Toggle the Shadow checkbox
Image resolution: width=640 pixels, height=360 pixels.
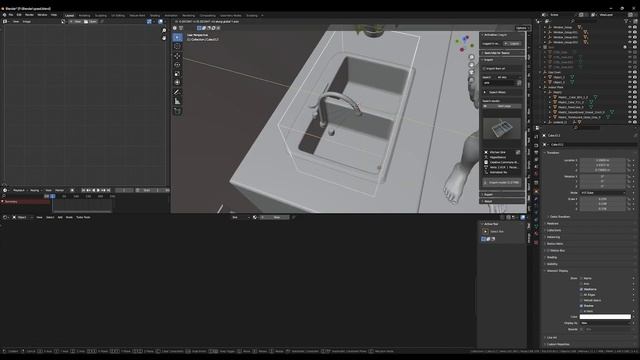[x=581, y=306]
